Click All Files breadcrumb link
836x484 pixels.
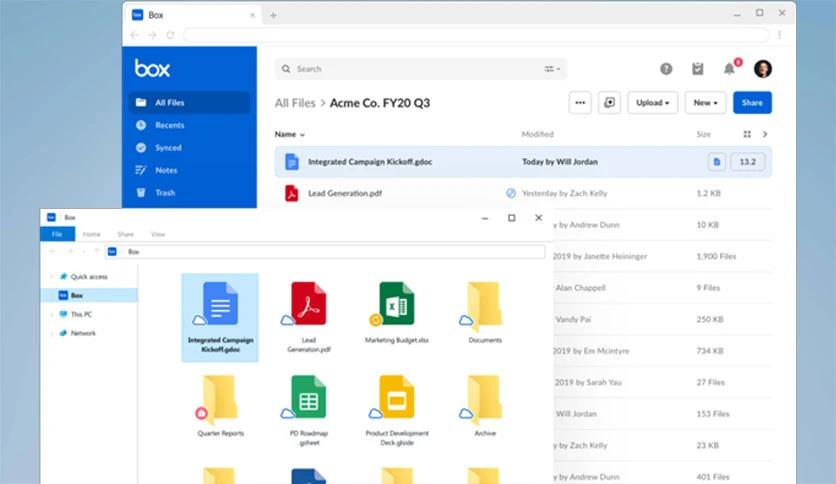click(x=295, y=103)
